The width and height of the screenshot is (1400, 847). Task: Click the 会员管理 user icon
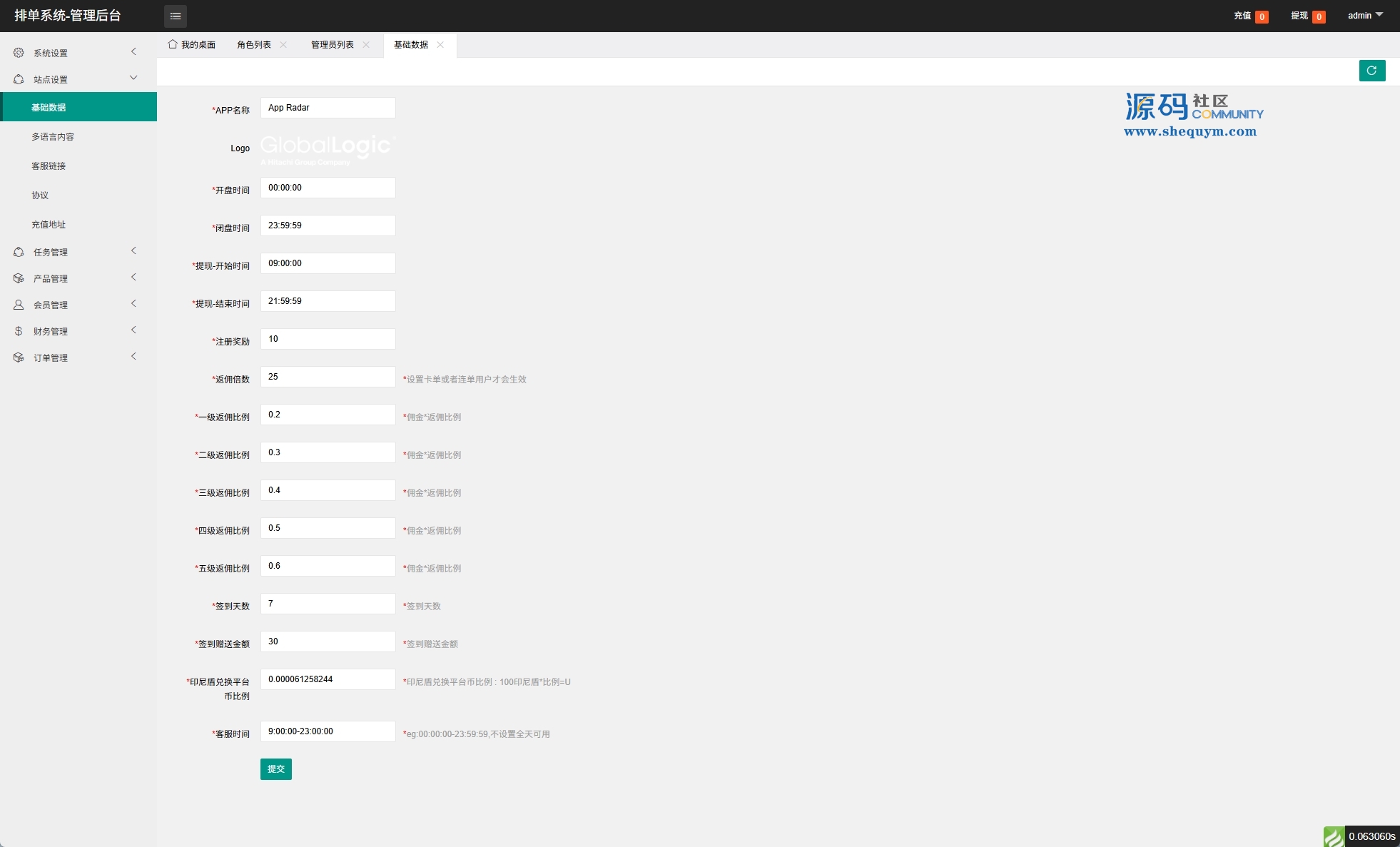point(19,305)
